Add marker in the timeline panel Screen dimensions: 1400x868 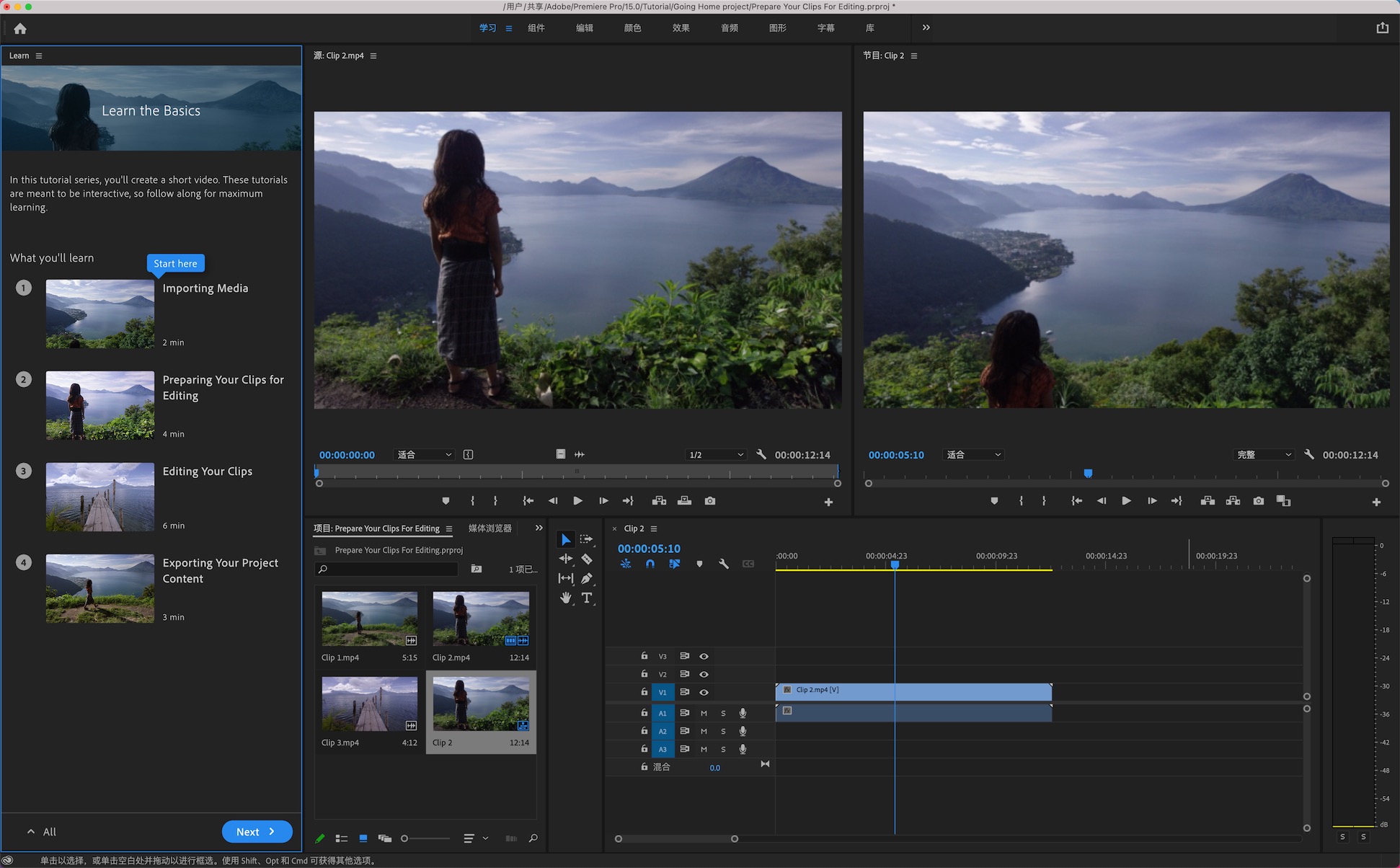click(699, 564)
